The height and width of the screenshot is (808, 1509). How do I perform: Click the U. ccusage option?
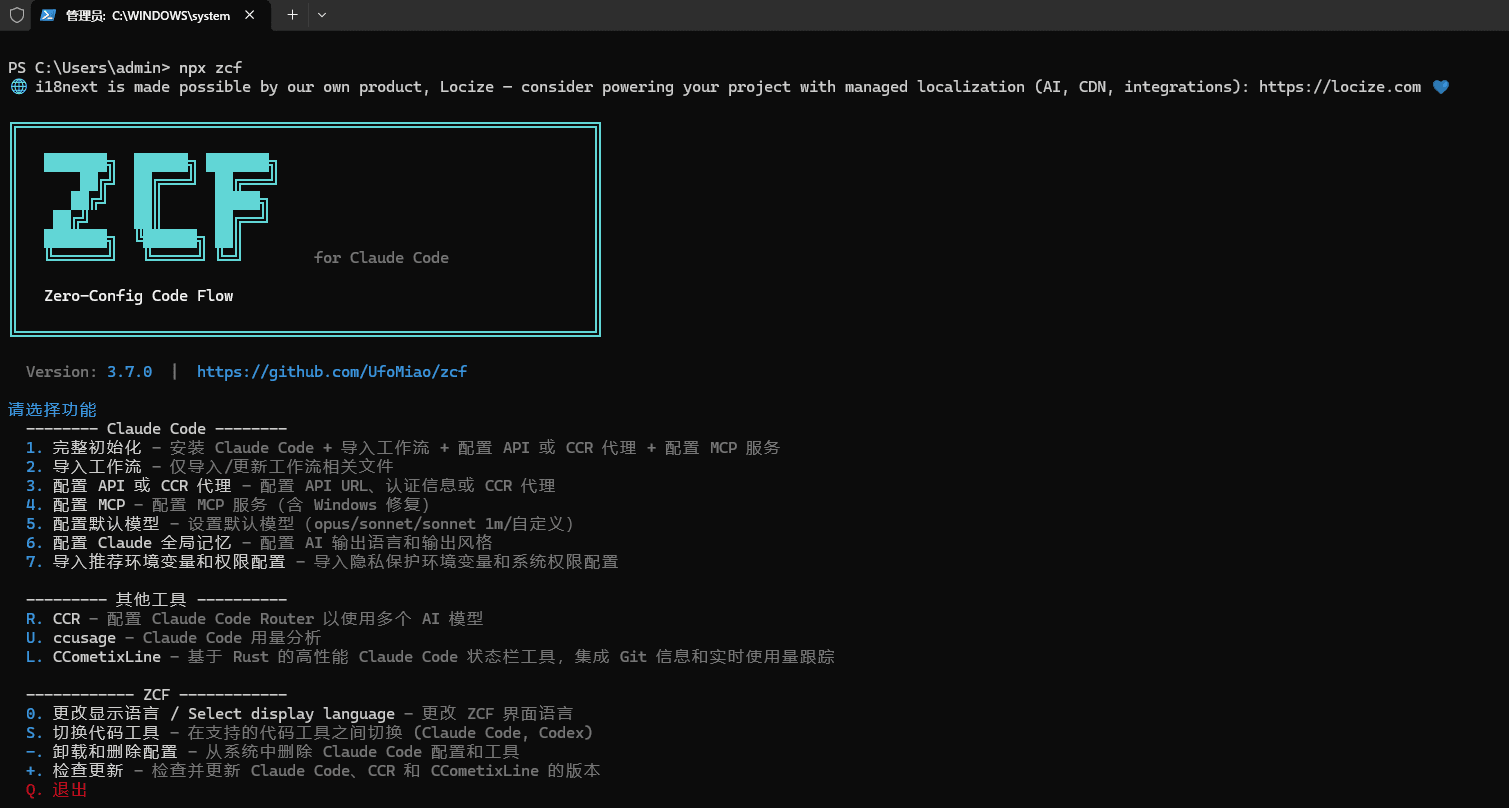click(174, 638)
